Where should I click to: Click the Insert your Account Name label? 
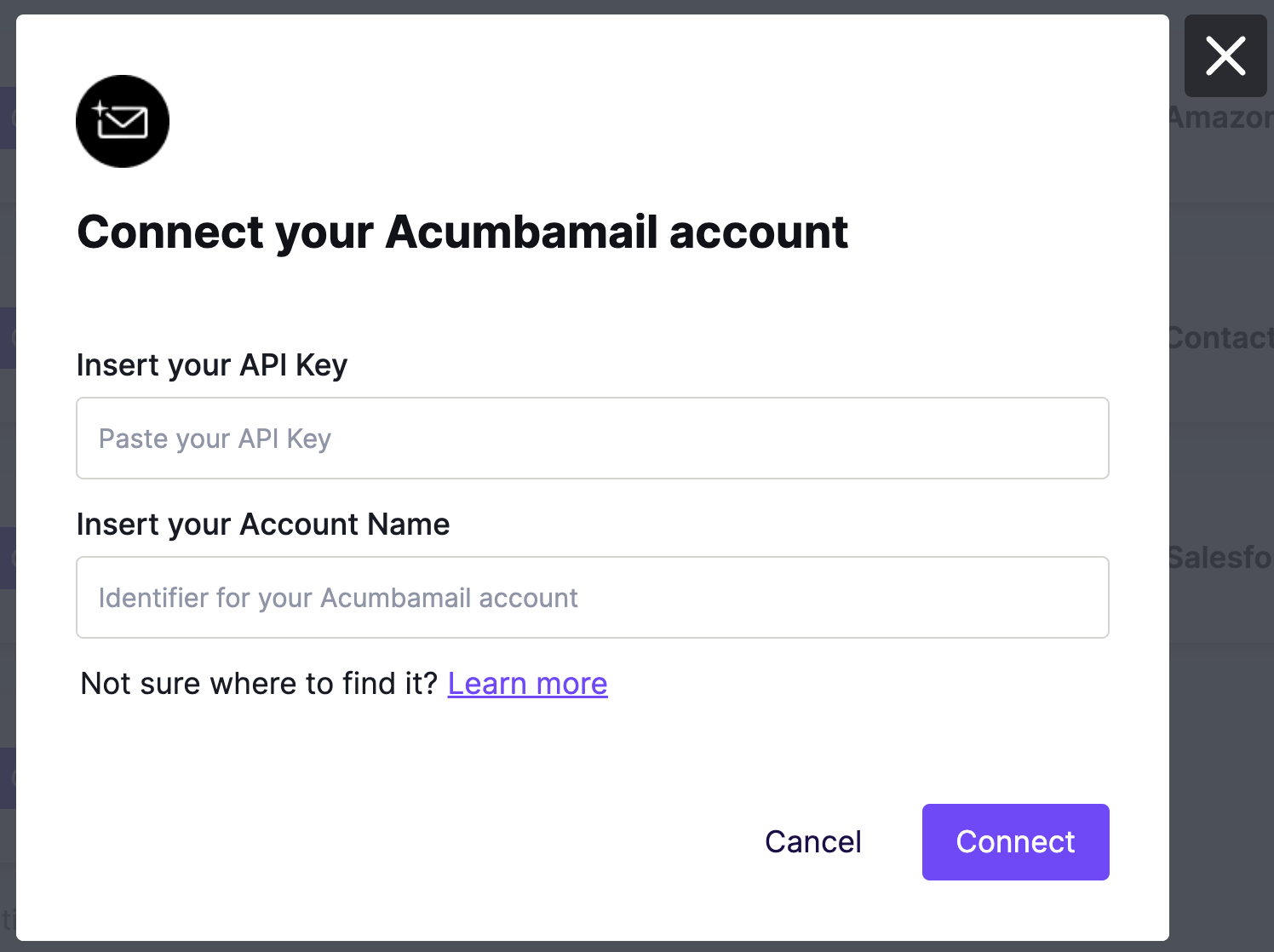coord(263,525)
